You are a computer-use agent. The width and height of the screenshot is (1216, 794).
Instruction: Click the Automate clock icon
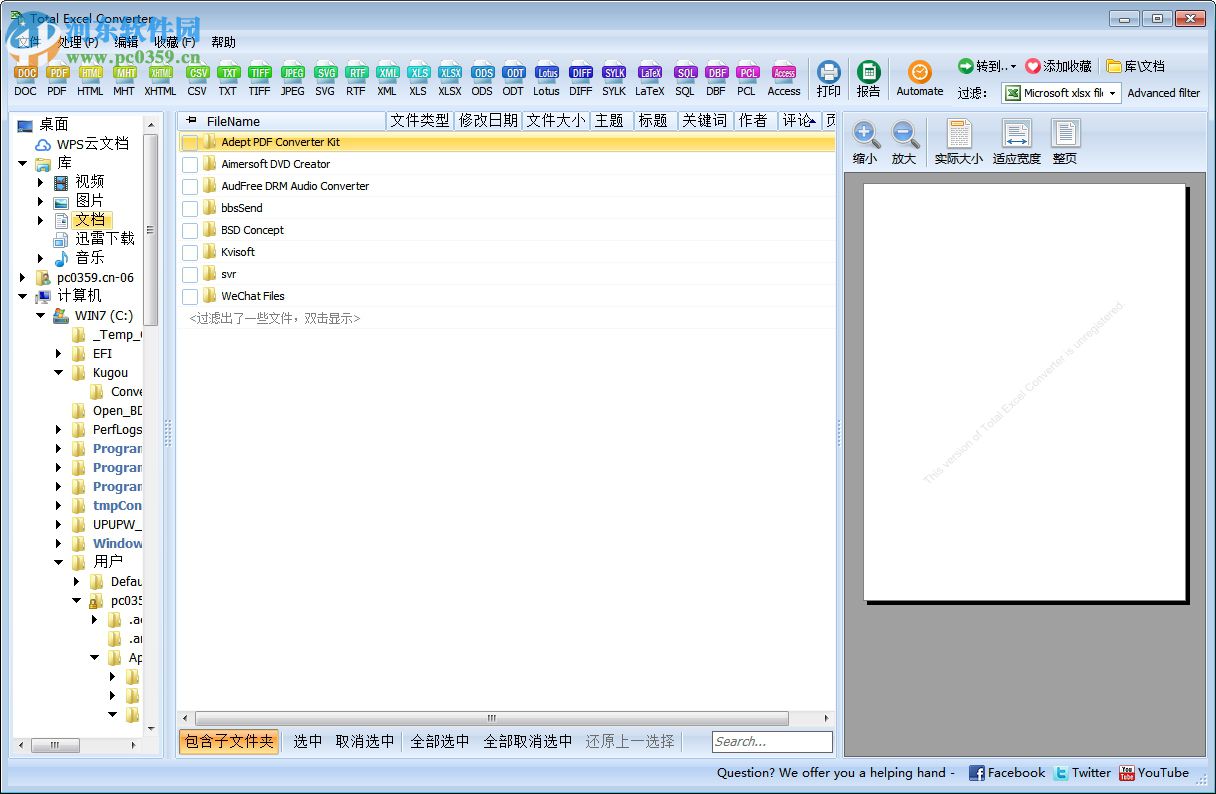[x=919, y=72]
